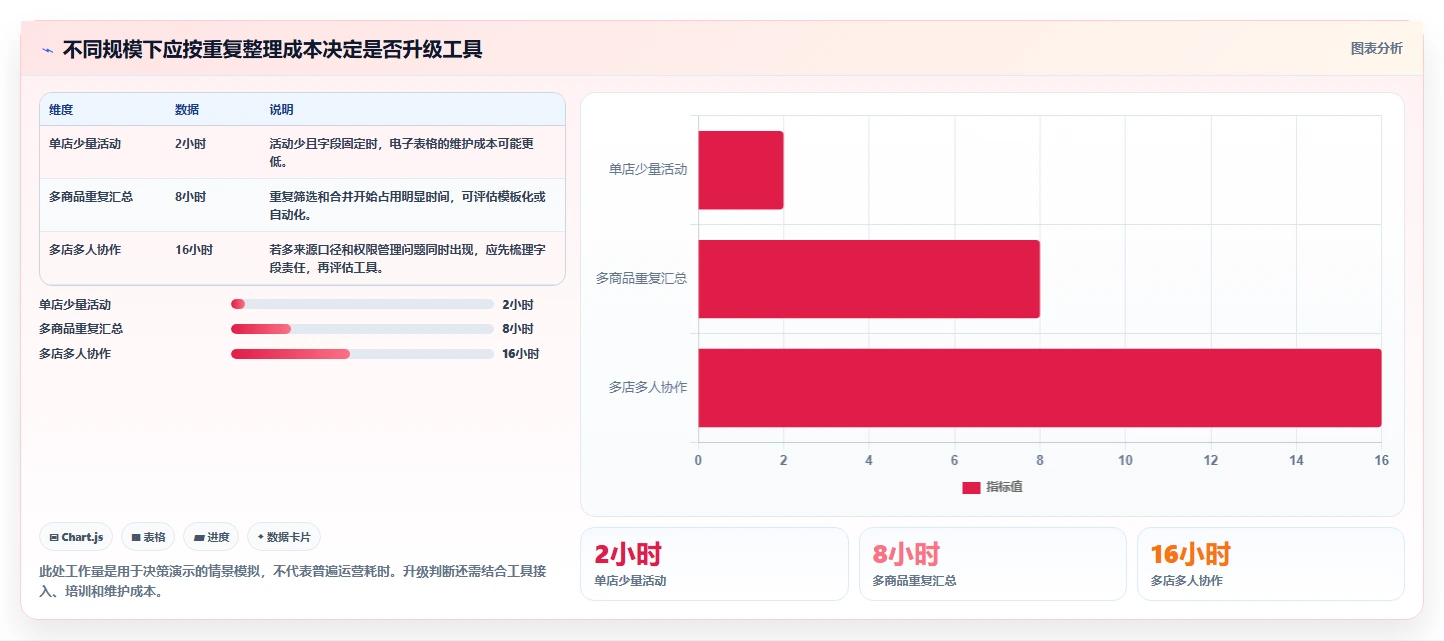Click the 图表分析 label in header
Viewport: 1444px width, 641px height.
pyautogui.click(x=1376, y=48)
